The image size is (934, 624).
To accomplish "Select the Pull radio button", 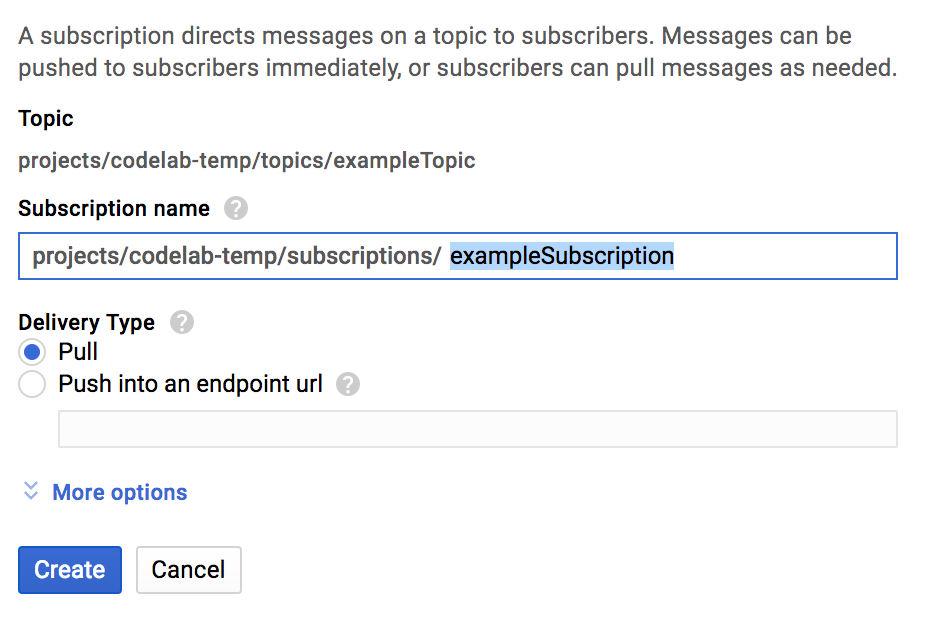I will point(32,352).
